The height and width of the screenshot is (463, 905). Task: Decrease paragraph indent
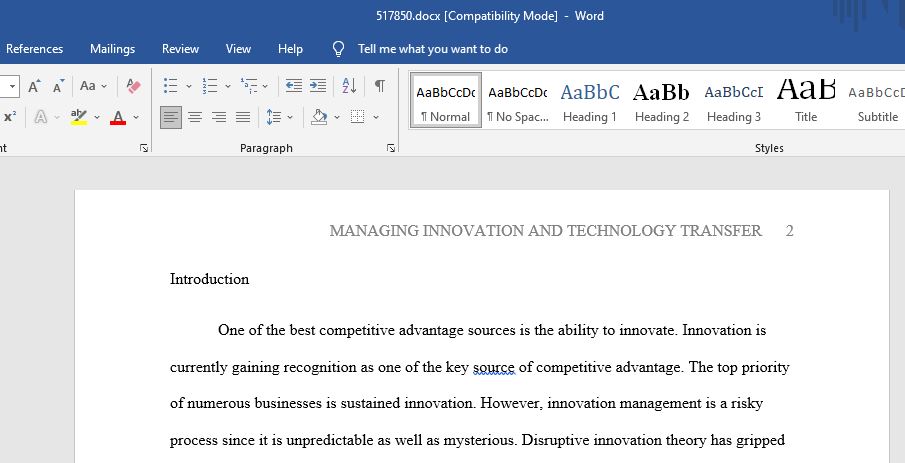294,86
